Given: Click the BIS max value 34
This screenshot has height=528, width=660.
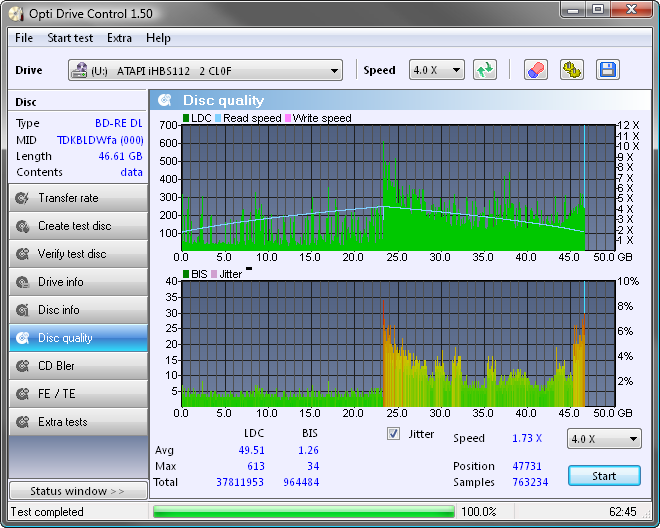Looking at the screenshot, I should click(x=313, y=466).
